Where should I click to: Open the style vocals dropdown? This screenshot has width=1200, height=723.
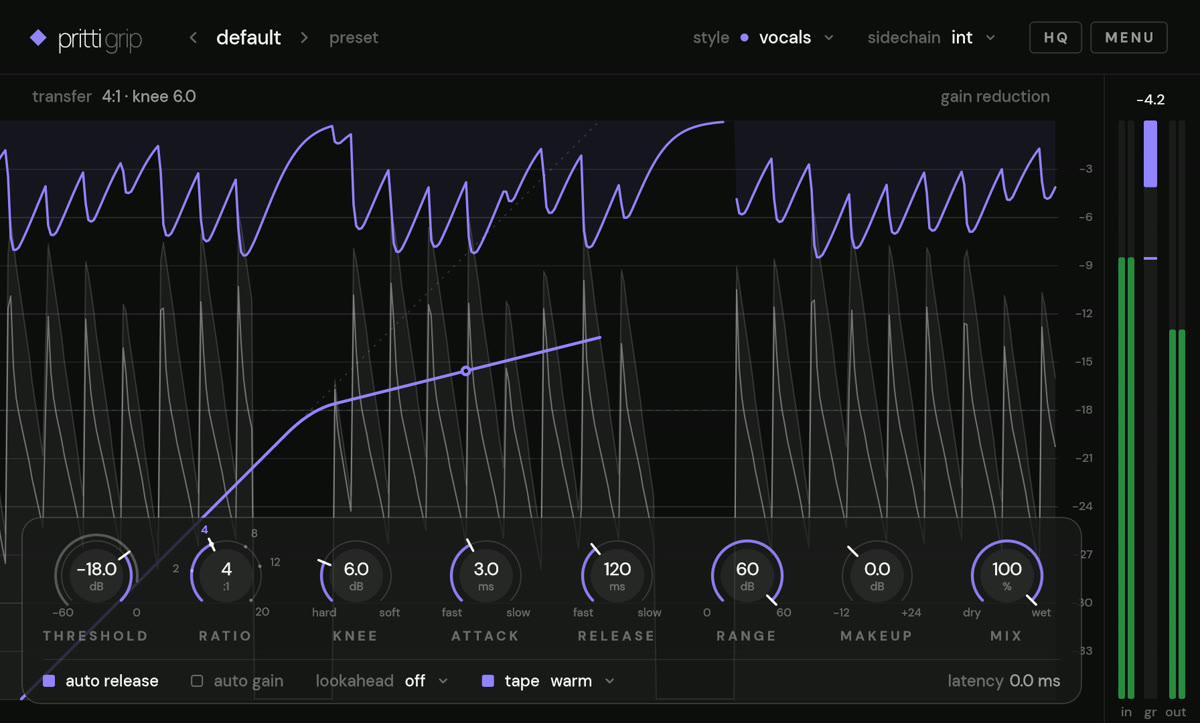tap(796, 38)
